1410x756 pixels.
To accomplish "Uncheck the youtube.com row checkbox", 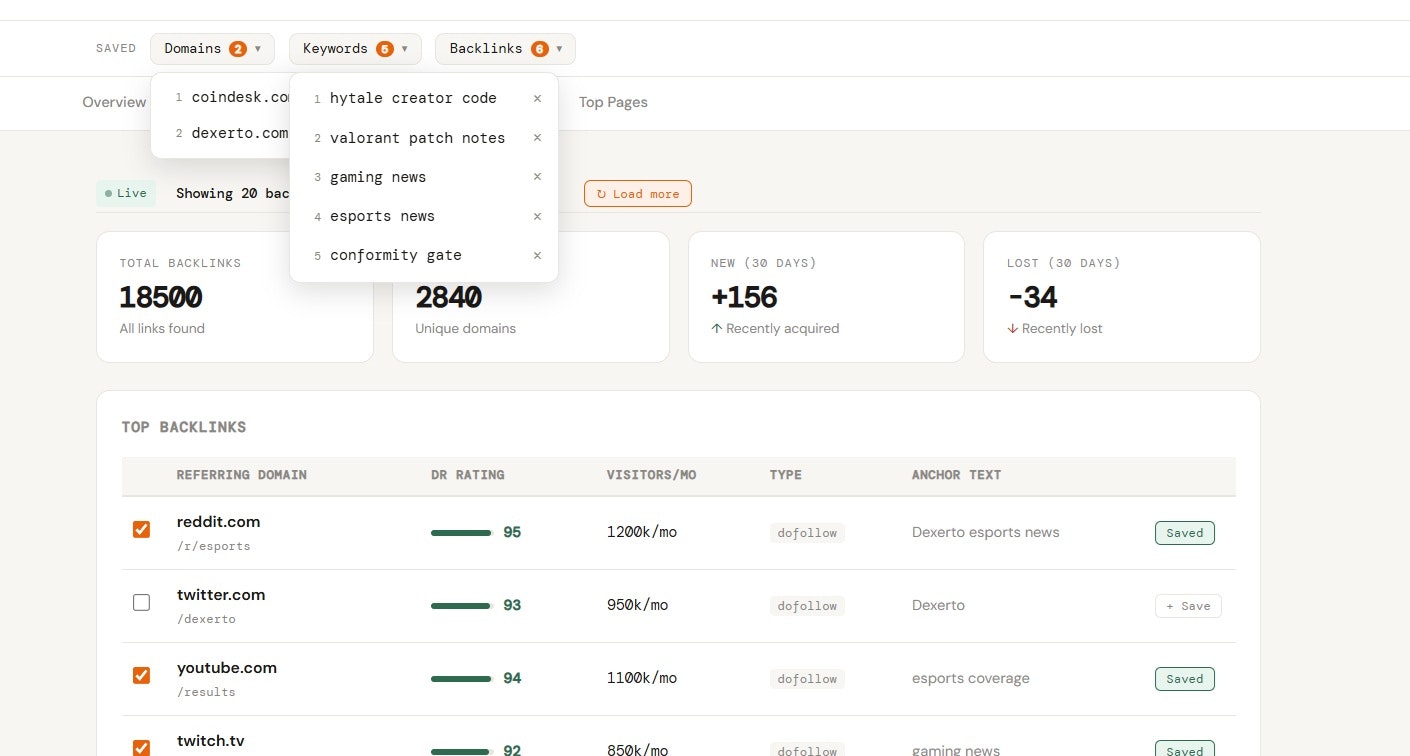I will click(141, 675).
